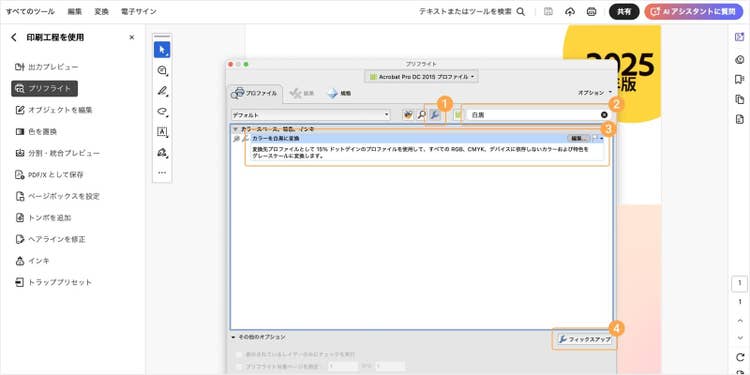This screenshot has height=375, width=750.
Task: Go to previous page up chevron
Action: [x=739, y=321]
